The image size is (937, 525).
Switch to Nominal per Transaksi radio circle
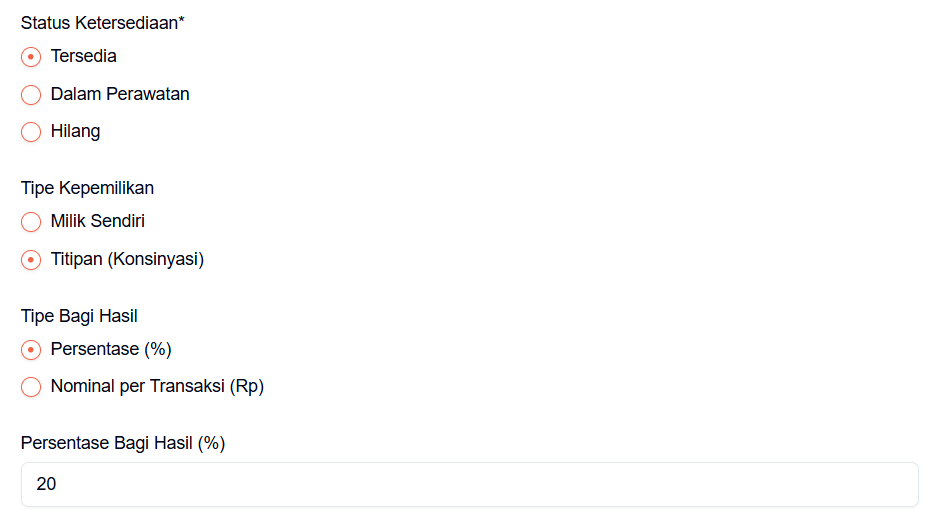[x=31, y=387]
